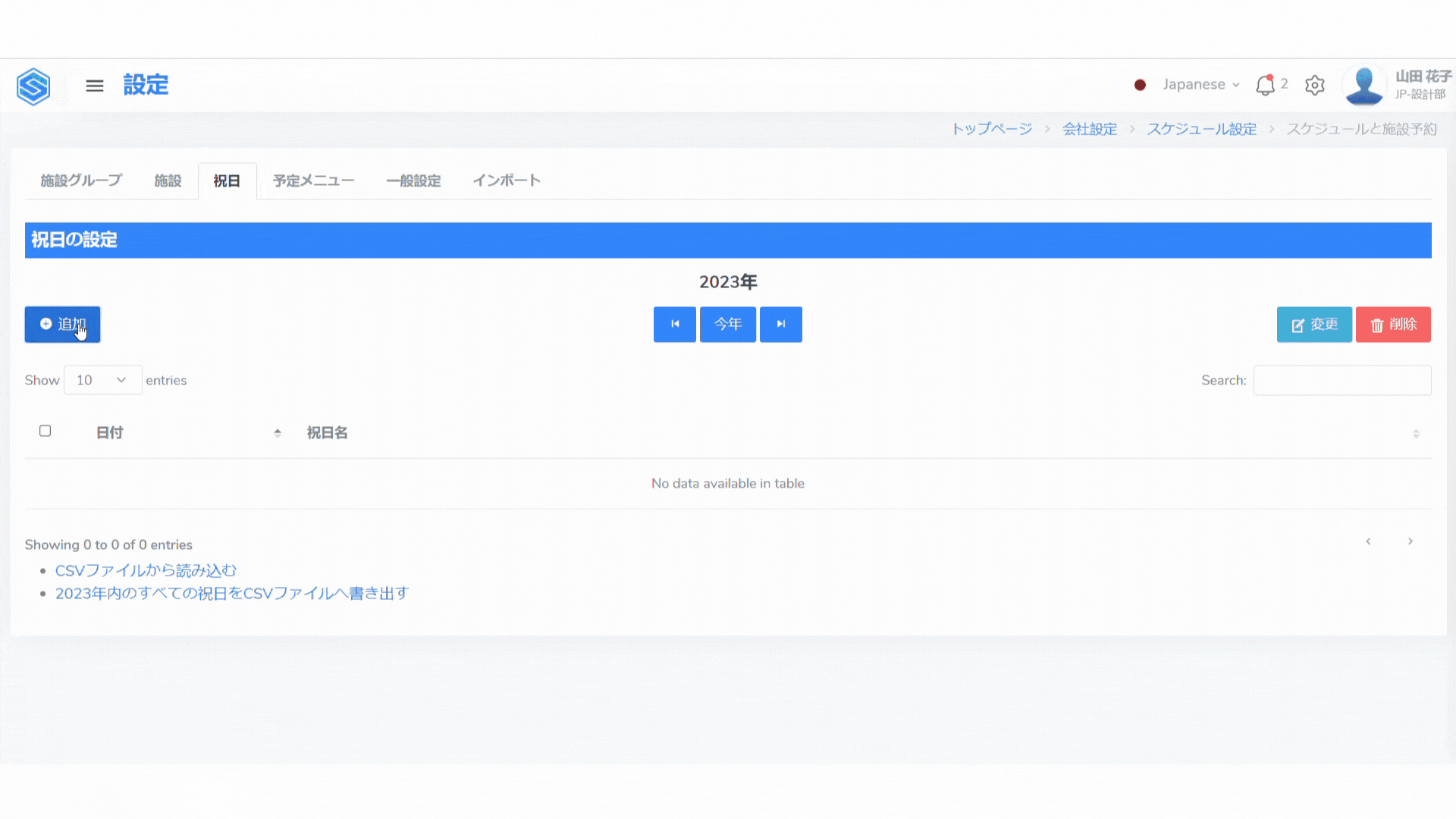Click the CSVファイルから読み込む link
Image resolution: width=1456 pixels, height=819 pixels.
click(x=146, y=570)
